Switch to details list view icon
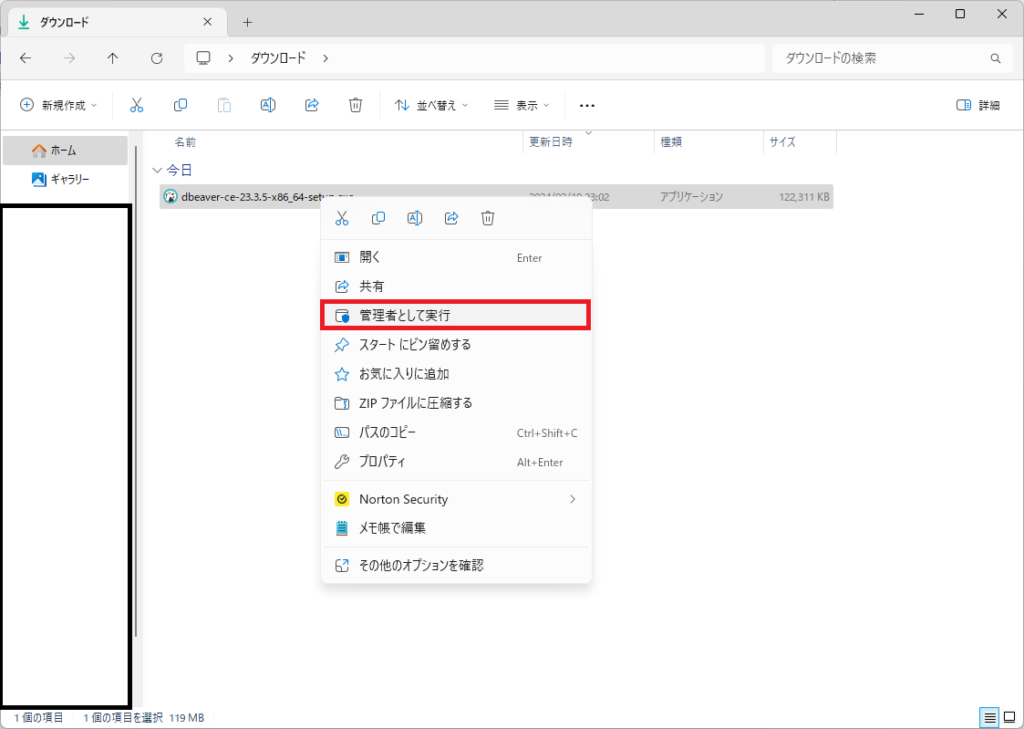 pyautogui.click(x=990, y=718)
